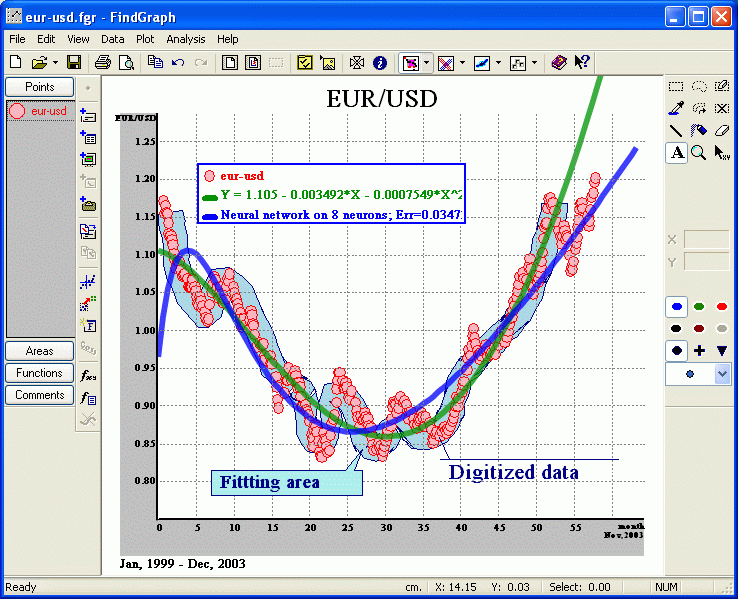The height and width of the screenshot is (600, 740).
Task: Open the Analysis menu
Action: click(x=185, y=39)
